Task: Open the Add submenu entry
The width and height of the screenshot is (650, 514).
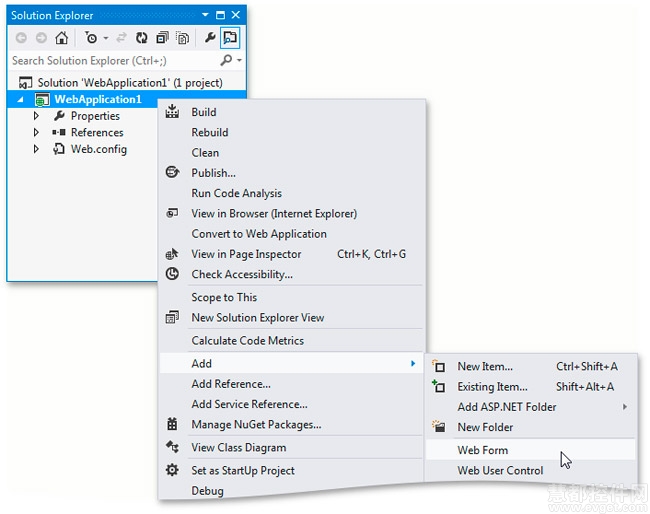Action: point(292,364)
